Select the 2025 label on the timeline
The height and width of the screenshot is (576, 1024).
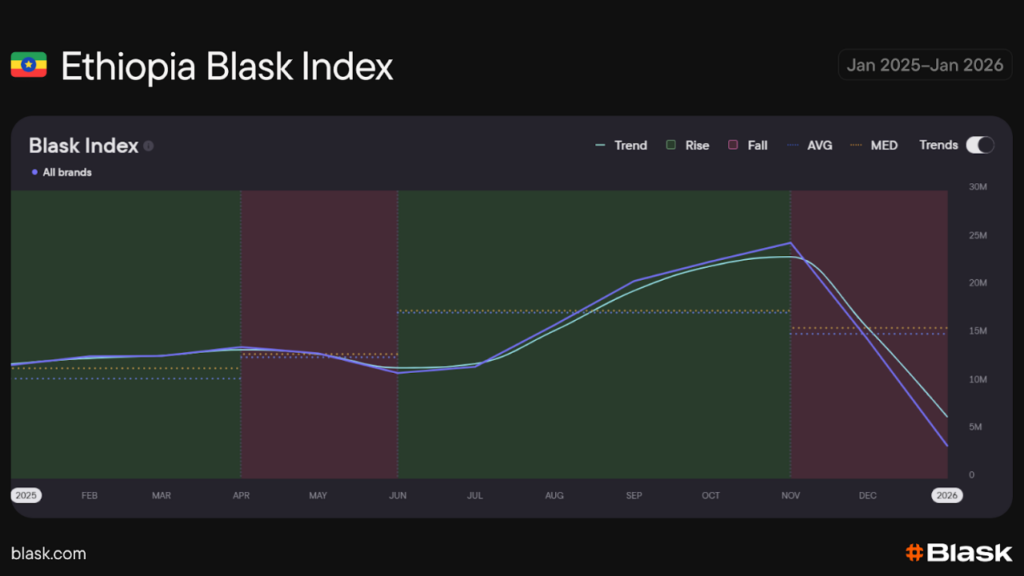tap(26, 495)
